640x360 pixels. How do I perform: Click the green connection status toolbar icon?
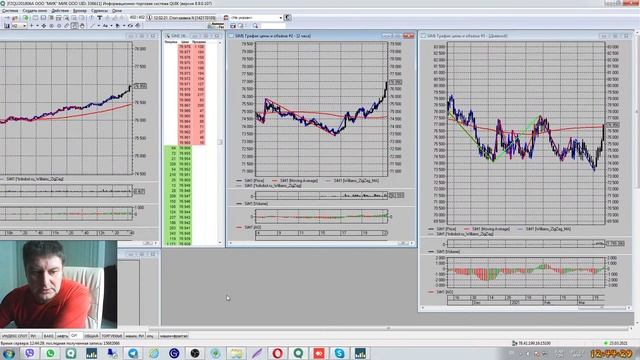[x=26, y=18]
